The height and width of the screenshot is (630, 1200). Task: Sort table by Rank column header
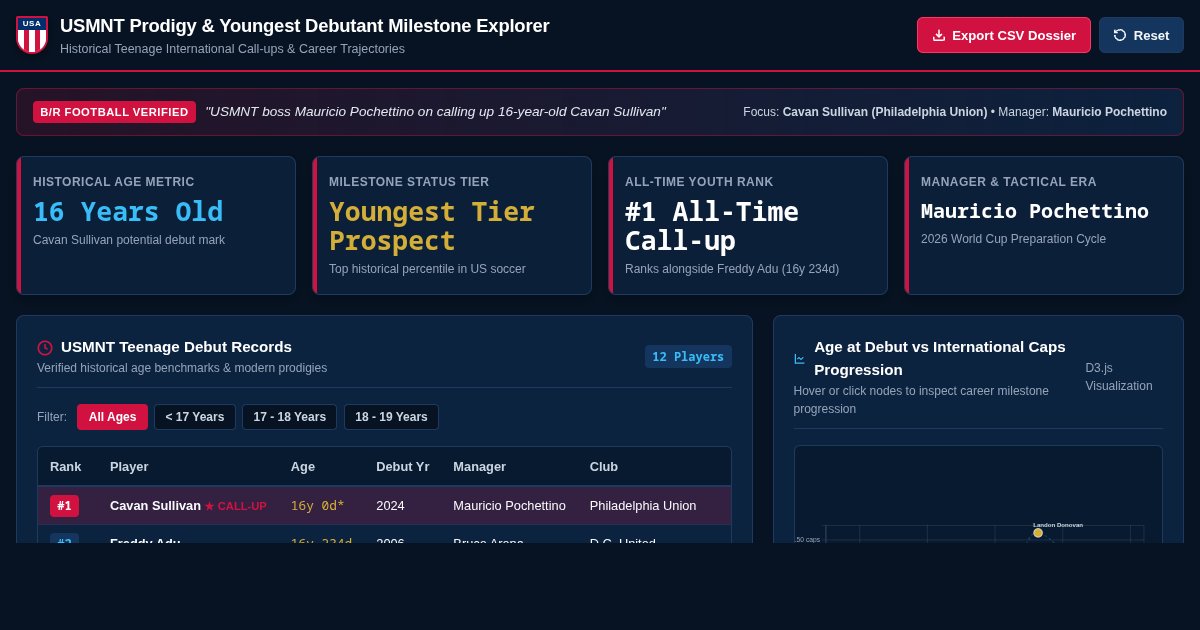coord(66,466)
